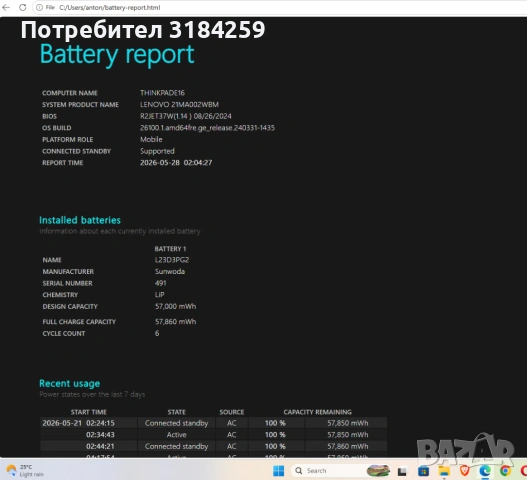The height and width of the screenshot is (480, 527).
Task: Click the Connected Standby value Supported
Action: pyautogui.click(x=157, y=151)
